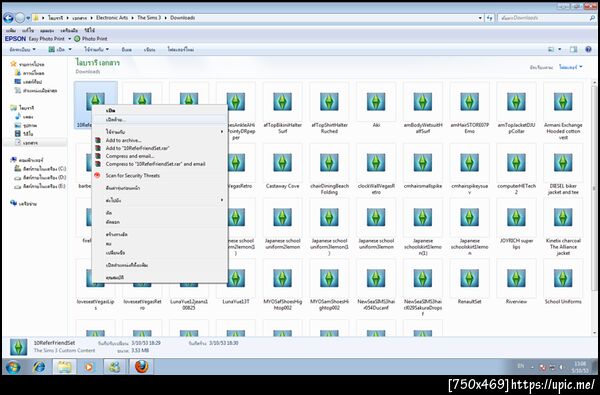Open Windows Media Player from the taskbar
The width and height of the screenshot is (600, 395).
(x=89, y=367)
